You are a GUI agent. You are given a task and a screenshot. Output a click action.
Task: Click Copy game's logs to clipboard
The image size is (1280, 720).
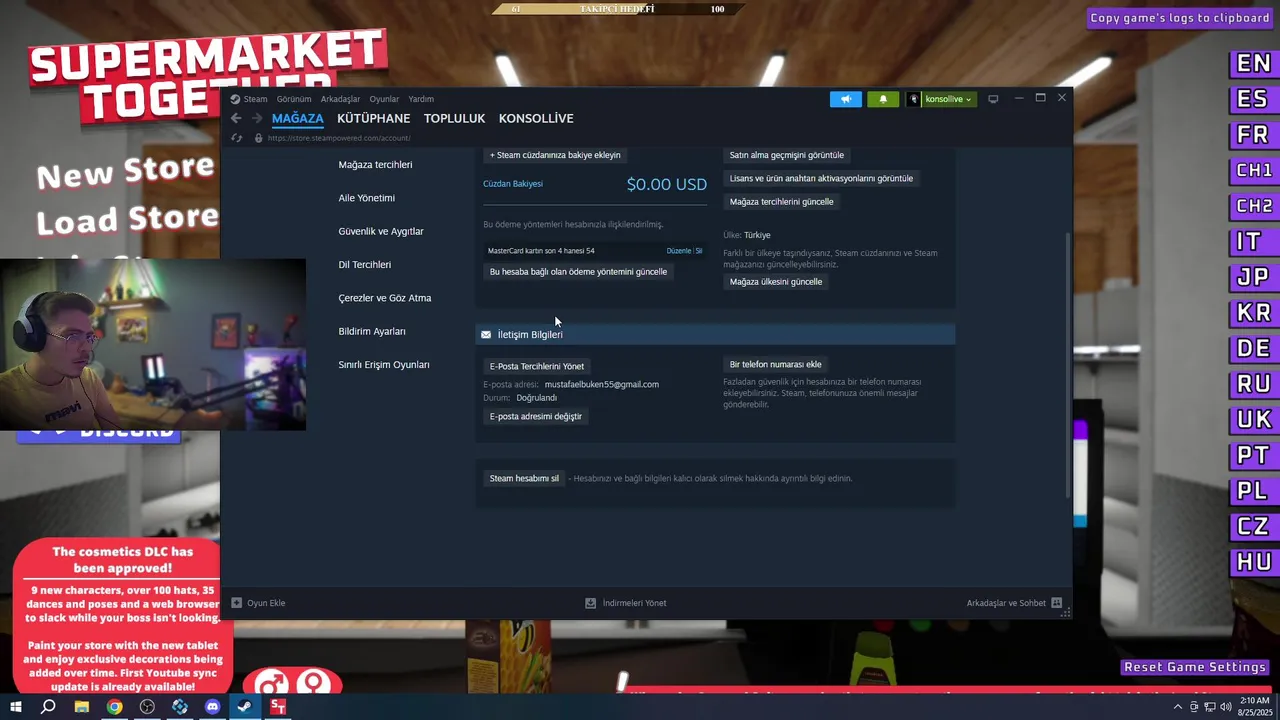tap(1179, 18)
